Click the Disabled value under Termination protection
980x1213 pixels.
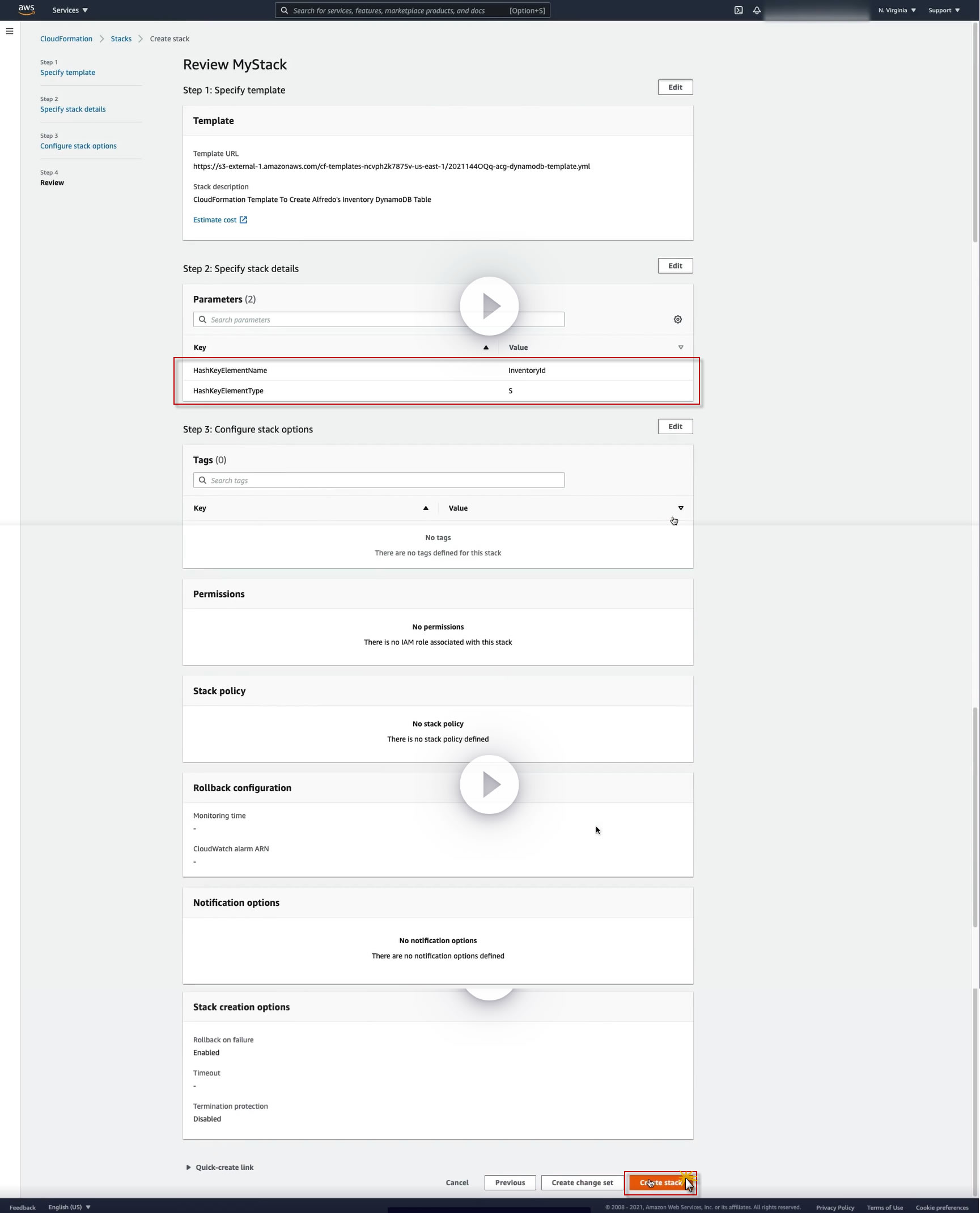click(207, 1119)
